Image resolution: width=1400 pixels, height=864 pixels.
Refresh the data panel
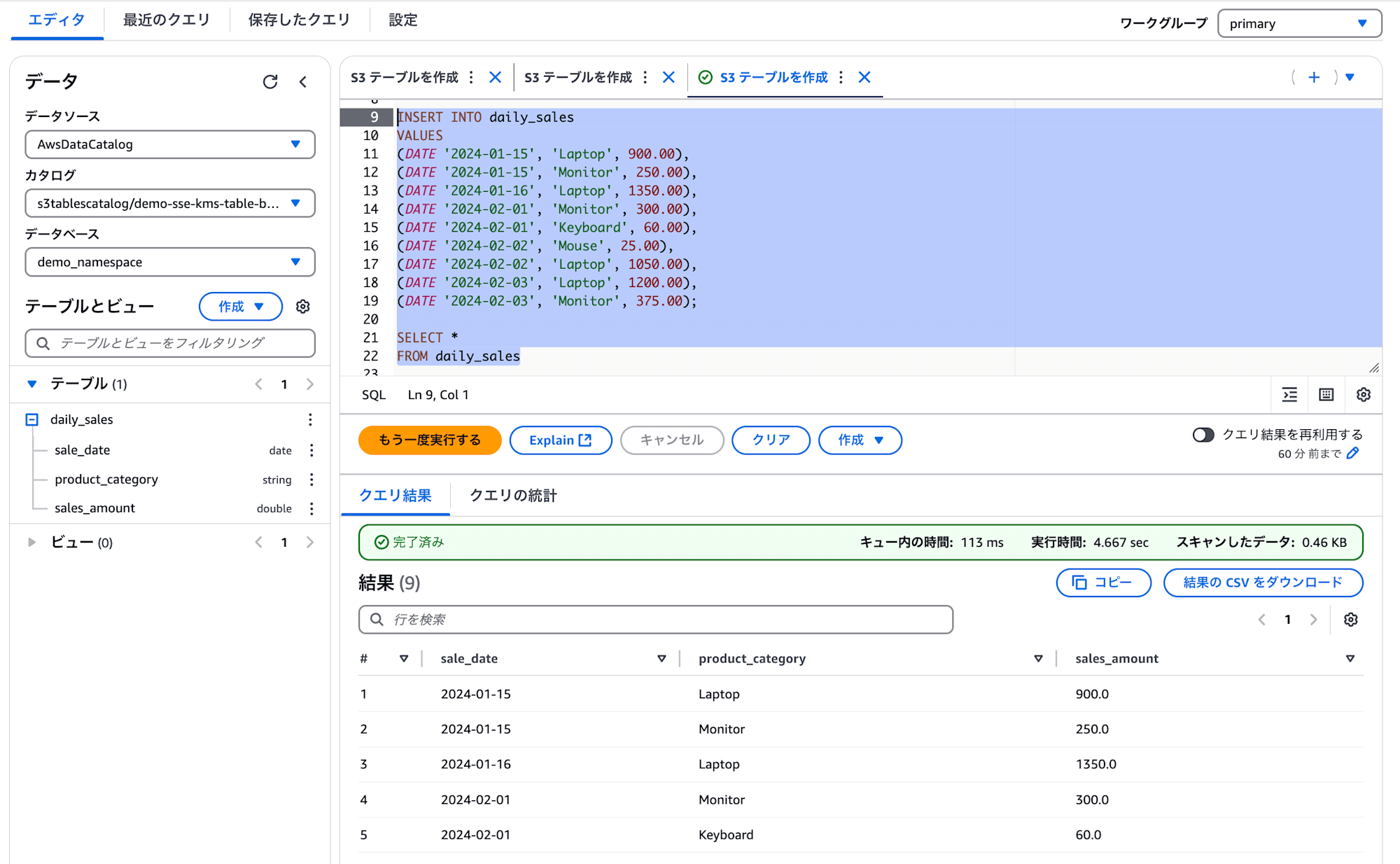(270, 82)
